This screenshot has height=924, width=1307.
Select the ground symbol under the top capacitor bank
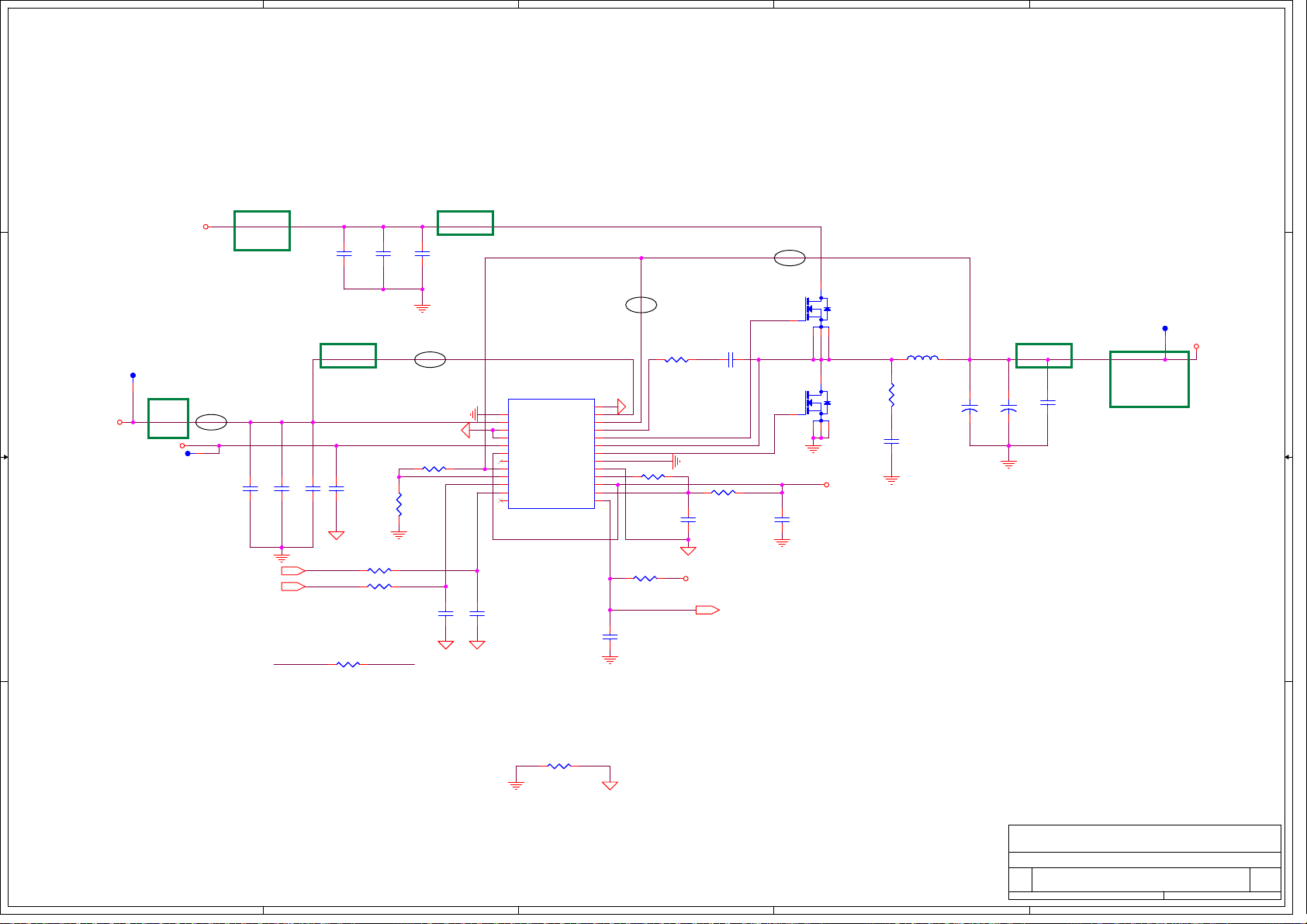(x=422, y=308)
